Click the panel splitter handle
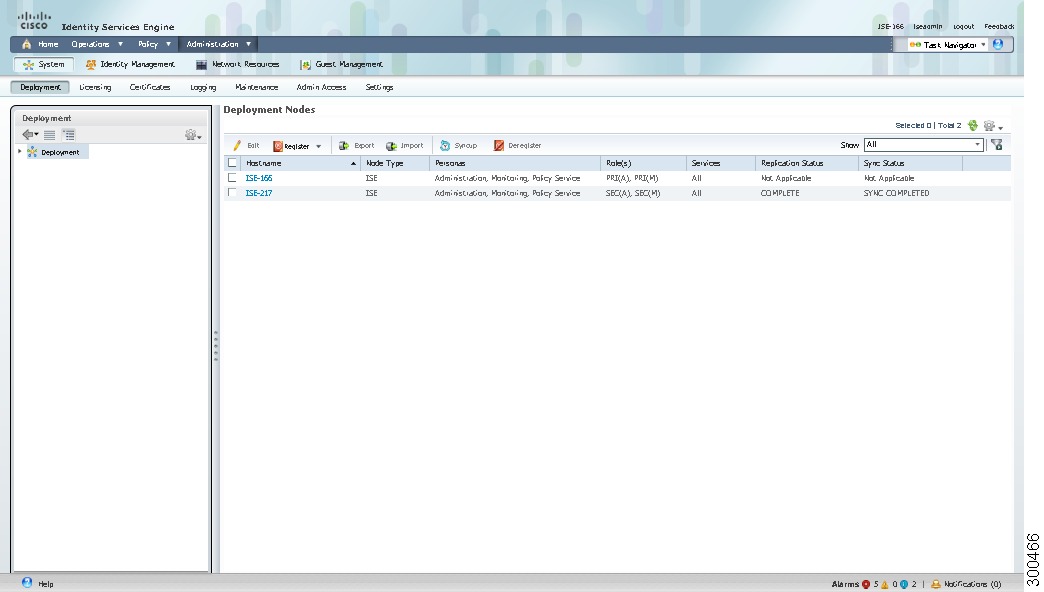Viewport: 1044px width, 592px height. [216, 346]
